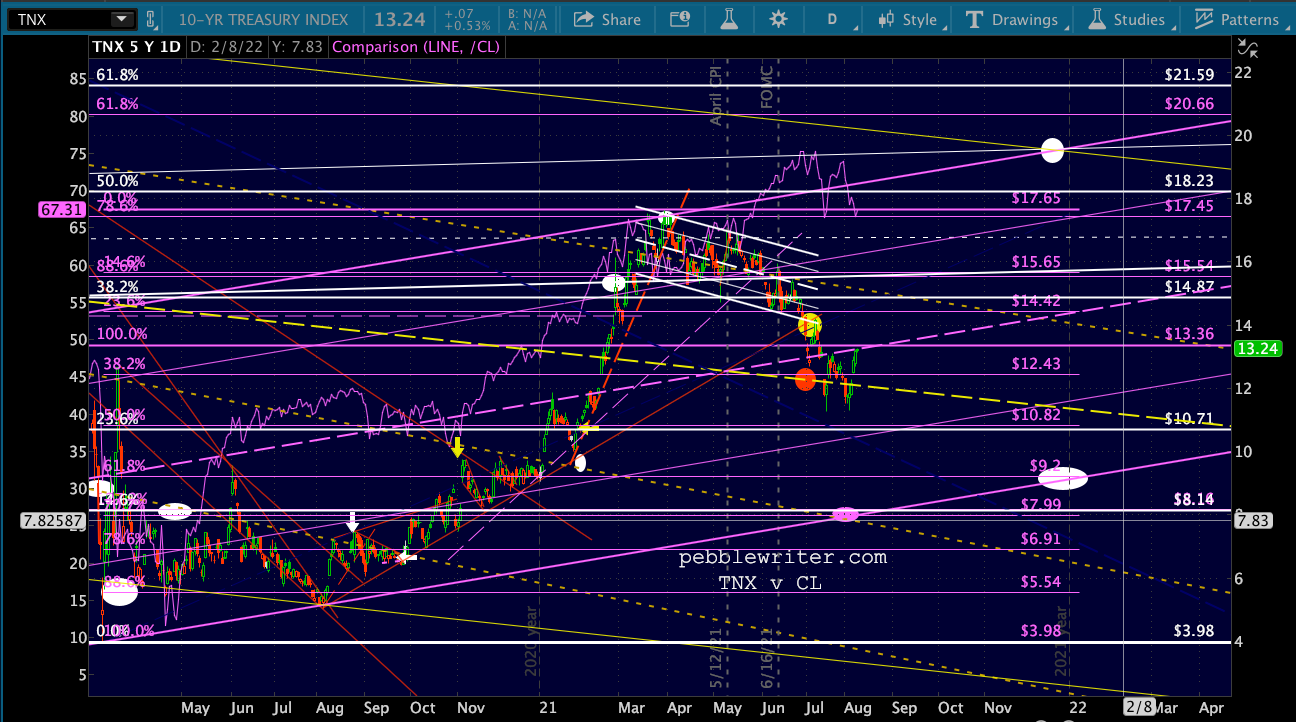Viewport: 1296px width, 722px height.
Task: Click the flask icon left of the gear
Action: coord(729,19)
